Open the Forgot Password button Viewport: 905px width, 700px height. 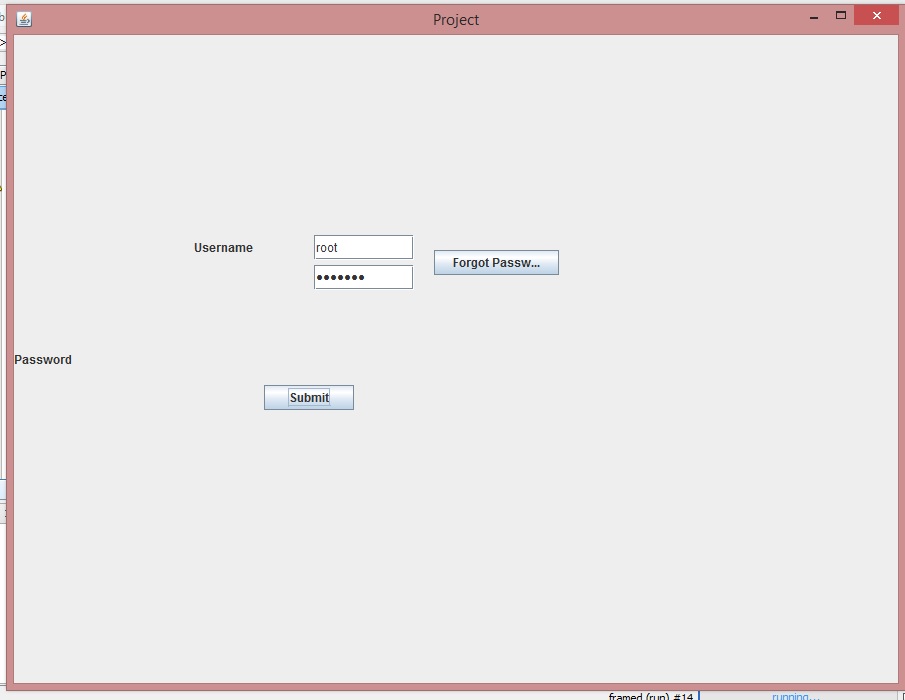tap(496, 263)
